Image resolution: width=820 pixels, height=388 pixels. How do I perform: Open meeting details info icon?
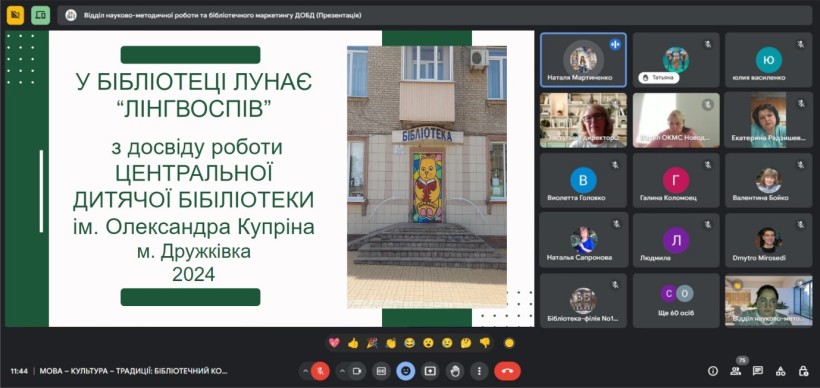(713, 371)
